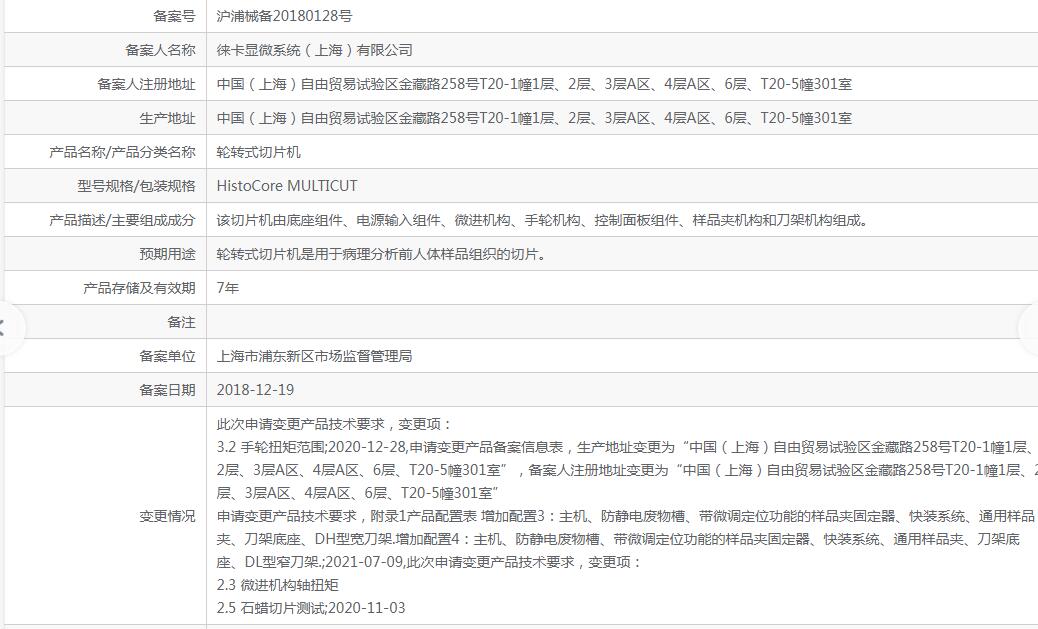Click the 产品描述/主要组成成分 label
Viewport: 1038px width, 629px height.
122,220
